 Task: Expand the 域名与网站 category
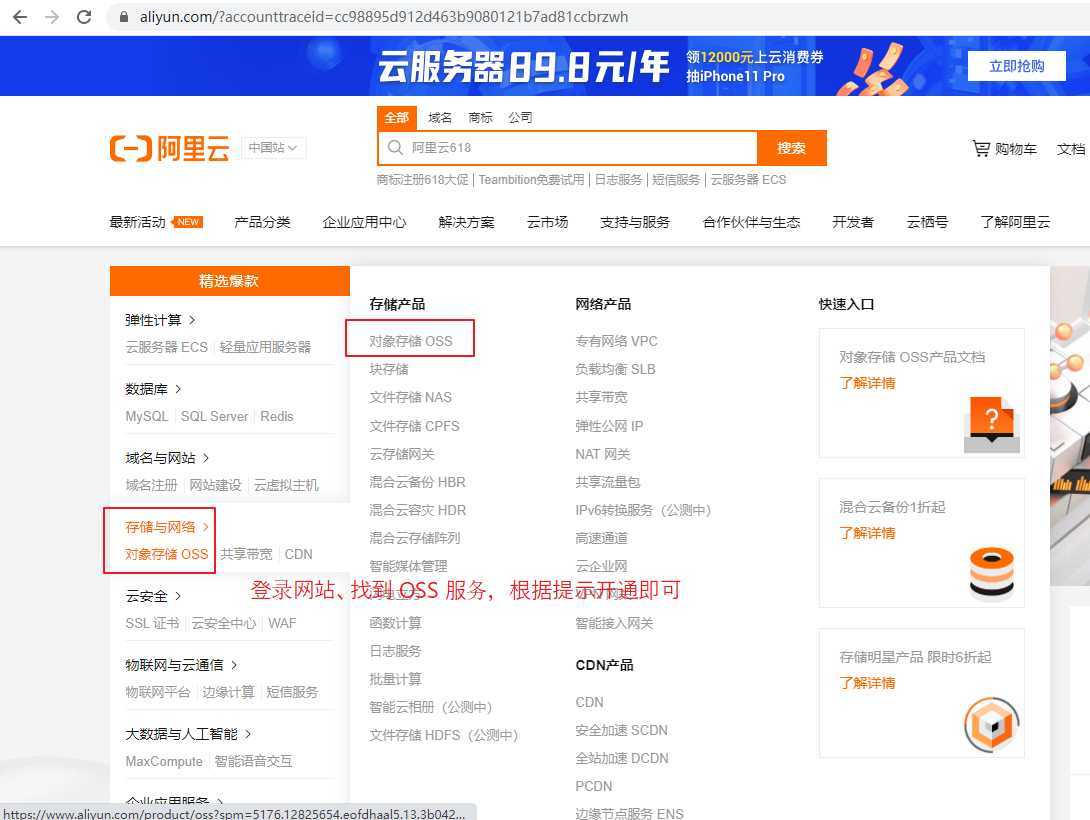coord(168,457)
